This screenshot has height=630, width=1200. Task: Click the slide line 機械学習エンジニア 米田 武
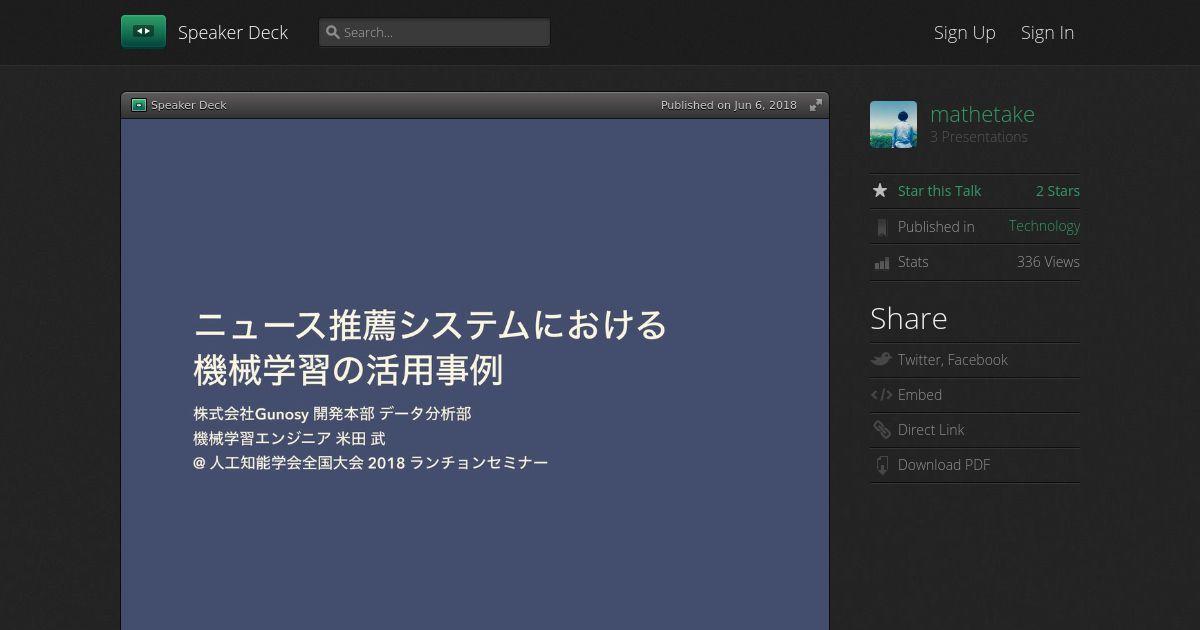point(289,438)
